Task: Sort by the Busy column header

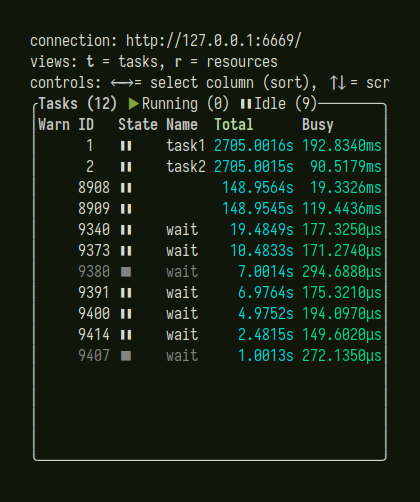Action: pos(318,125)
